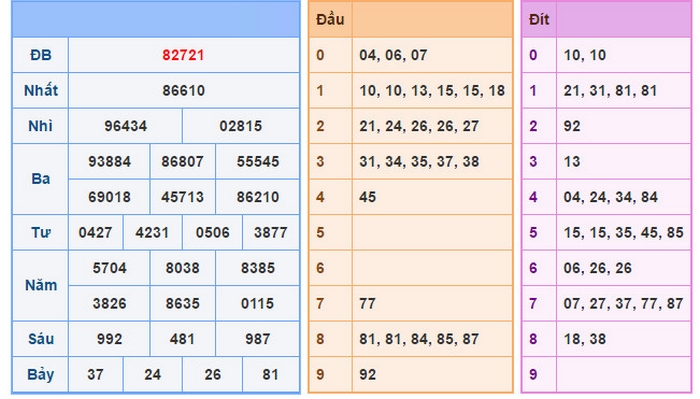Select the Đít values '10, 10'
The image size is (700, 399).
pyautogui.click(x=585, y=55)
